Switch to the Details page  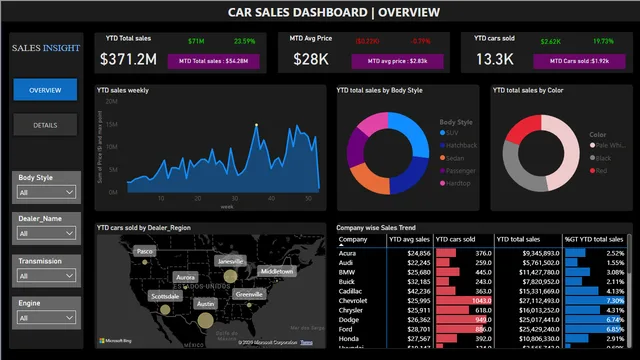click(x=45, y=125)
